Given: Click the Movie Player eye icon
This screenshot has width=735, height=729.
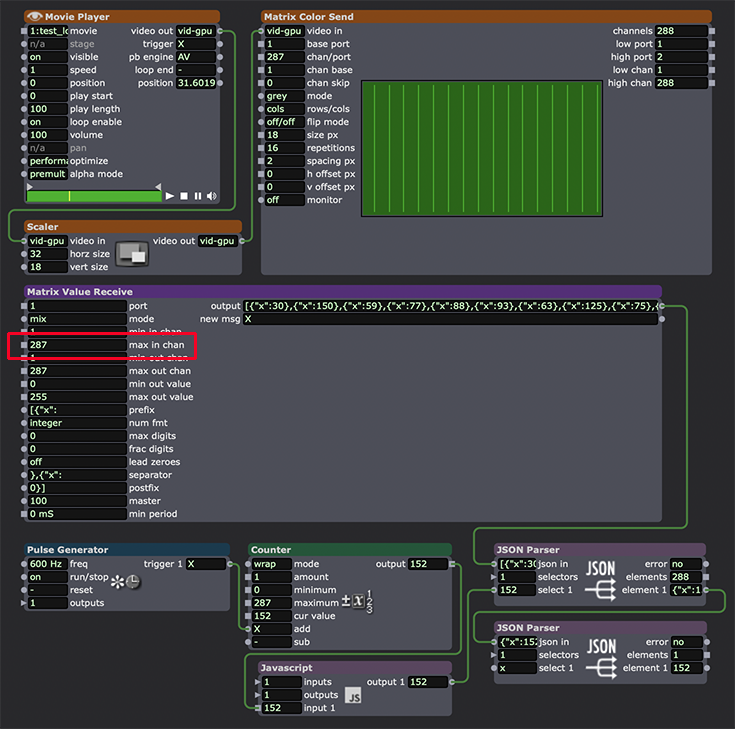Looking at the screenshot, I should [35, 17].
